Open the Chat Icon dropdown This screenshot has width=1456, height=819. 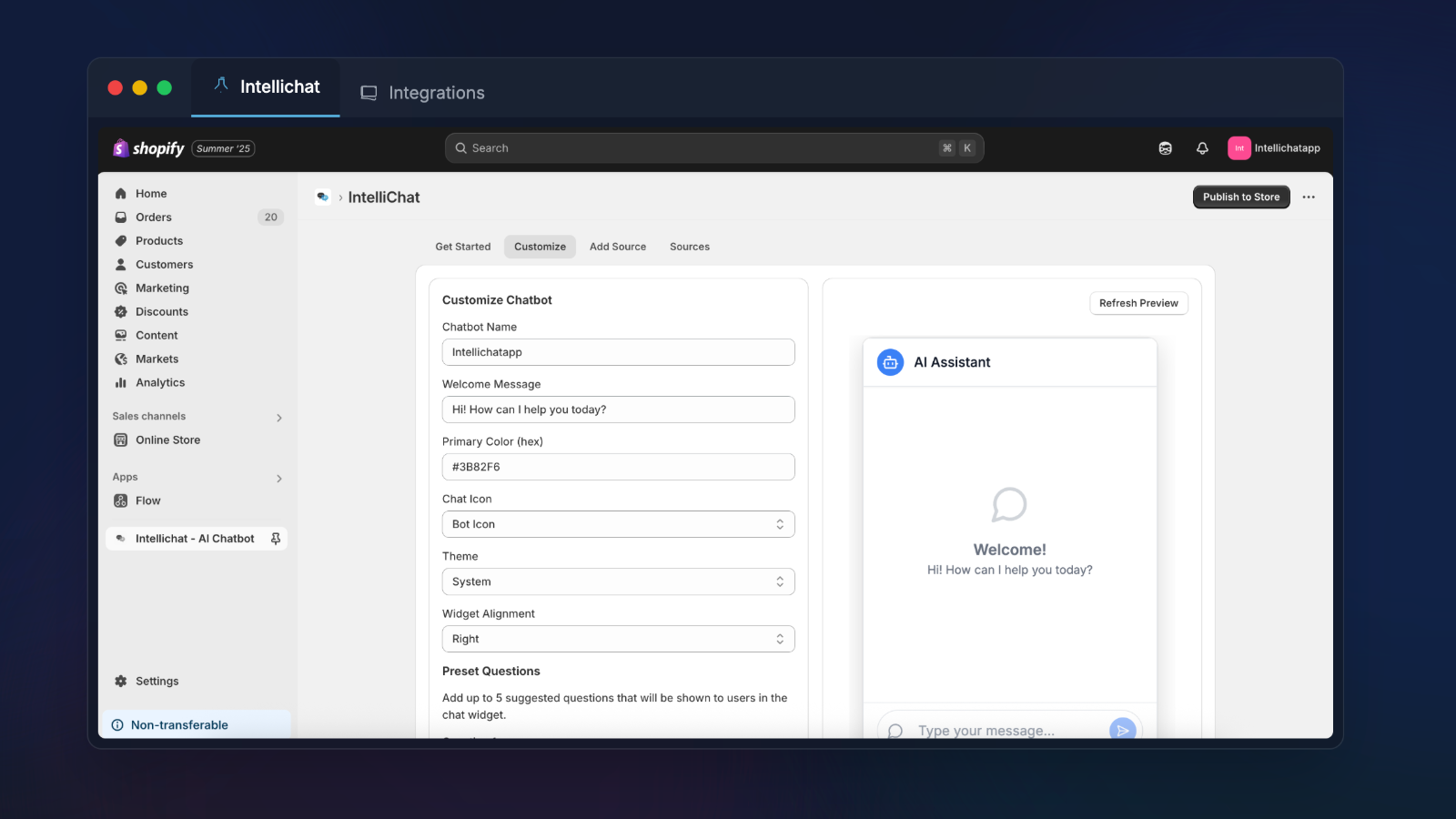(x=618, y=524)
